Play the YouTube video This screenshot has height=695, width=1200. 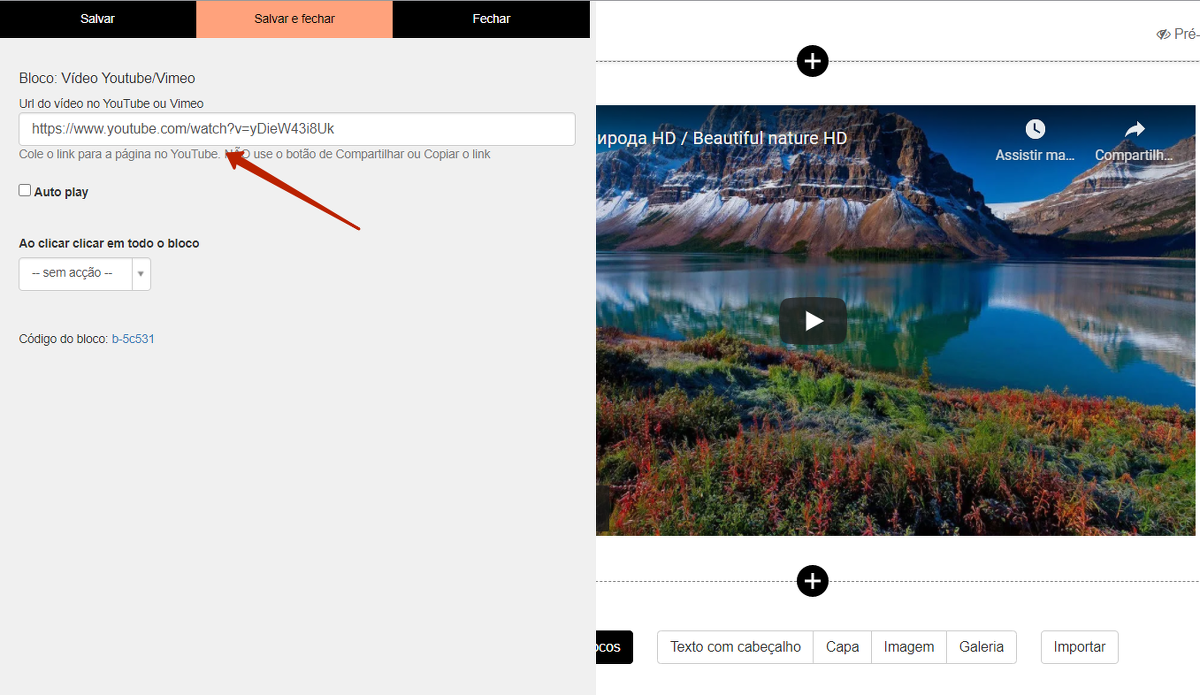(813, 321)
